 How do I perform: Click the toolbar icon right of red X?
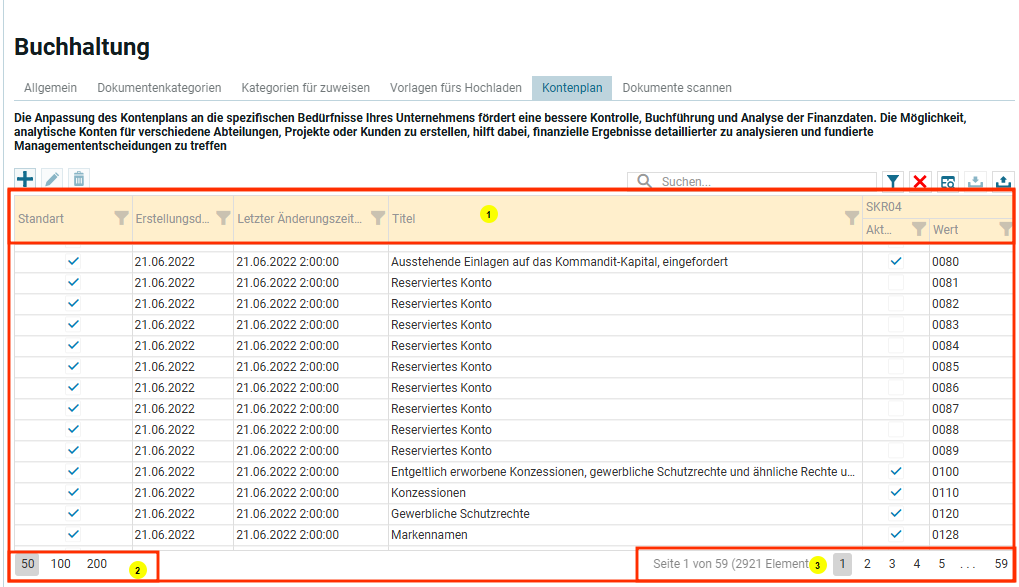click(947, 182)
